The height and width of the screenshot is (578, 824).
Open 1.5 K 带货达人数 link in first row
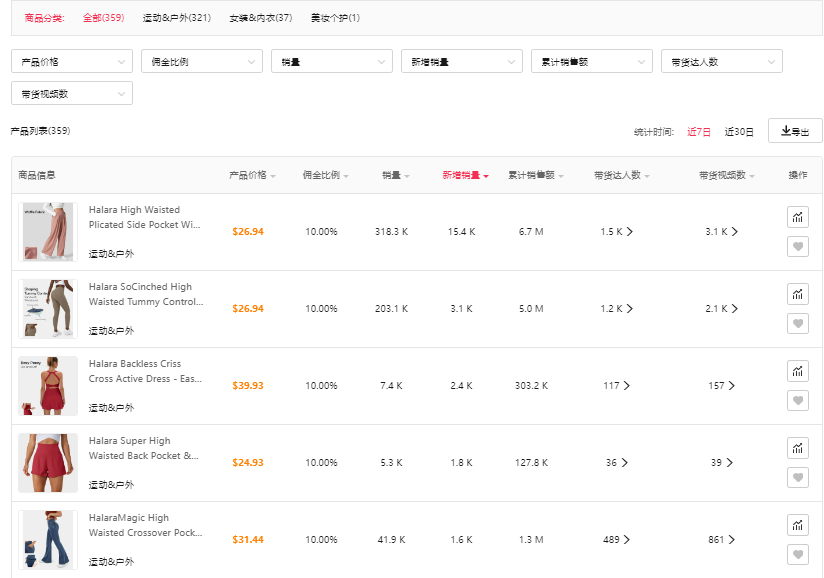point(616,232)
